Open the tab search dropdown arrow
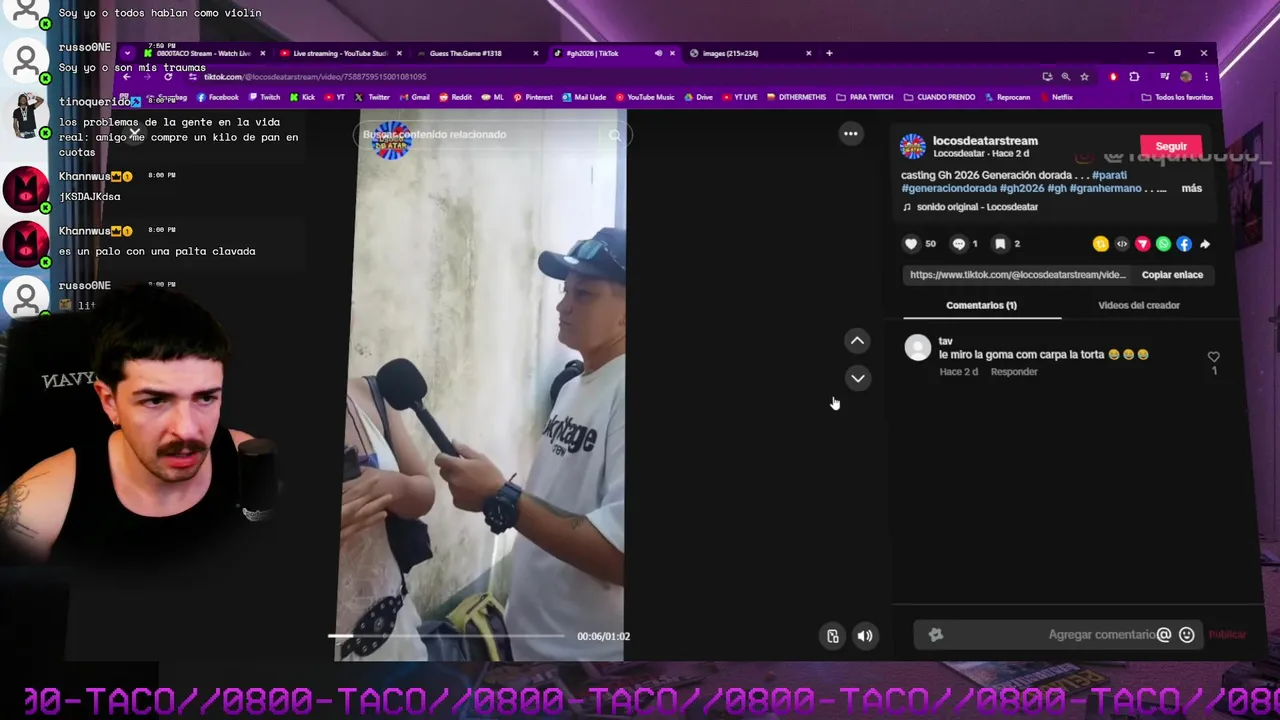The width and height of the screenshot is (1280, 720). point(128,53)
